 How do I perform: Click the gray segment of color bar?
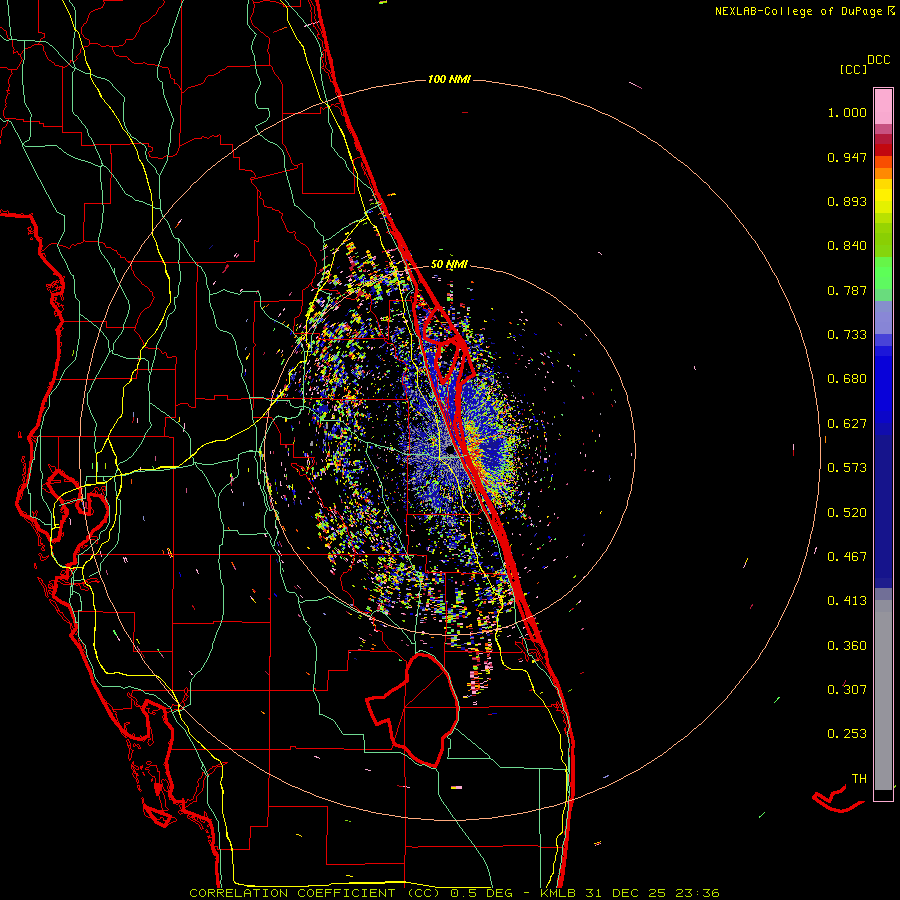click(x=883, y=695)
